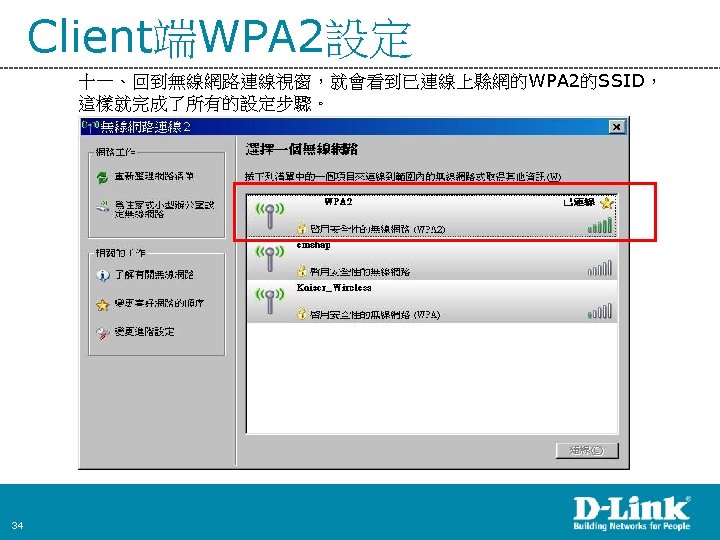Image resolution: width=720 pixels, height=540 pixels.
Task: Click the security-enabled (WPA) description text
Action: click(x=375, y=315)
